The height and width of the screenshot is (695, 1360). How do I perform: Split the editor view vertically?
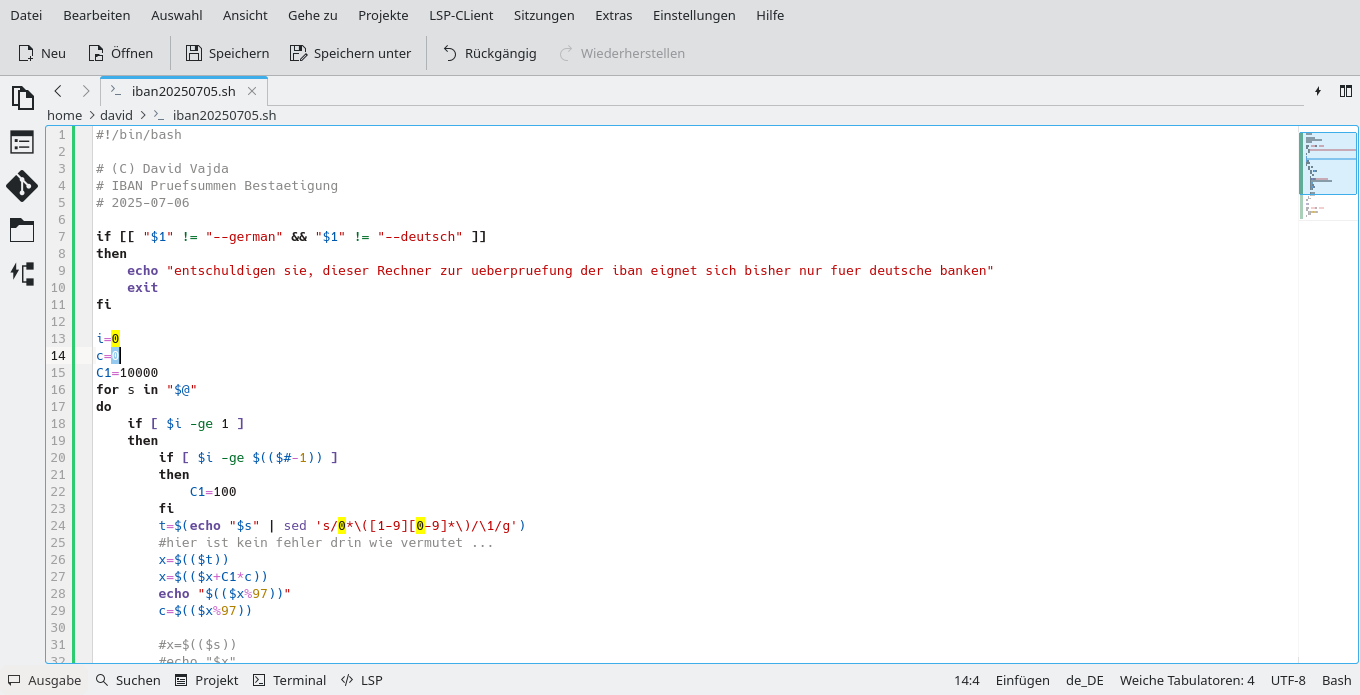tap(1346, 90)
